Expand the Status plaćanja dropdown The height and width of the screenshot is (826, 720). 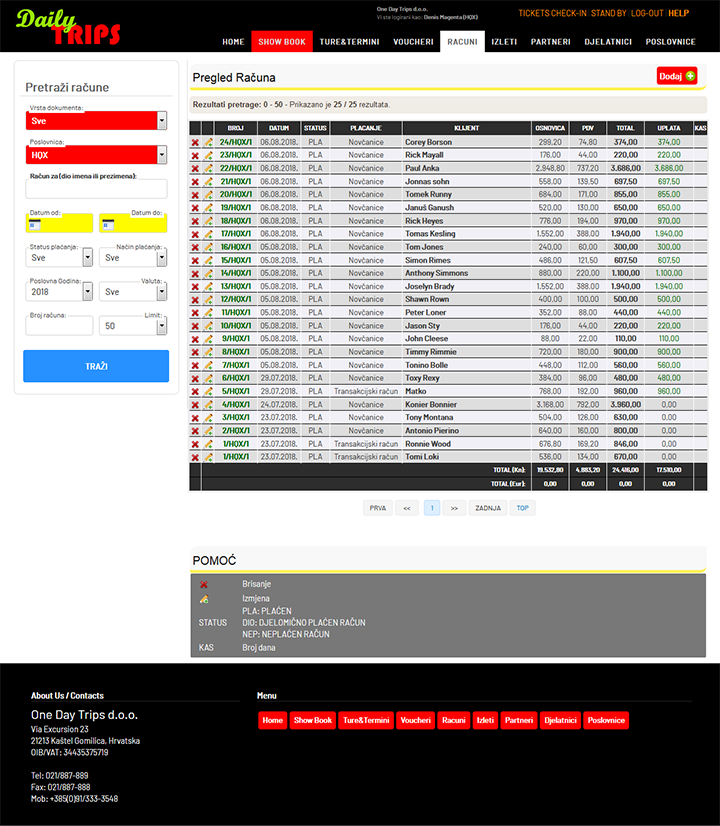(87, 257)
